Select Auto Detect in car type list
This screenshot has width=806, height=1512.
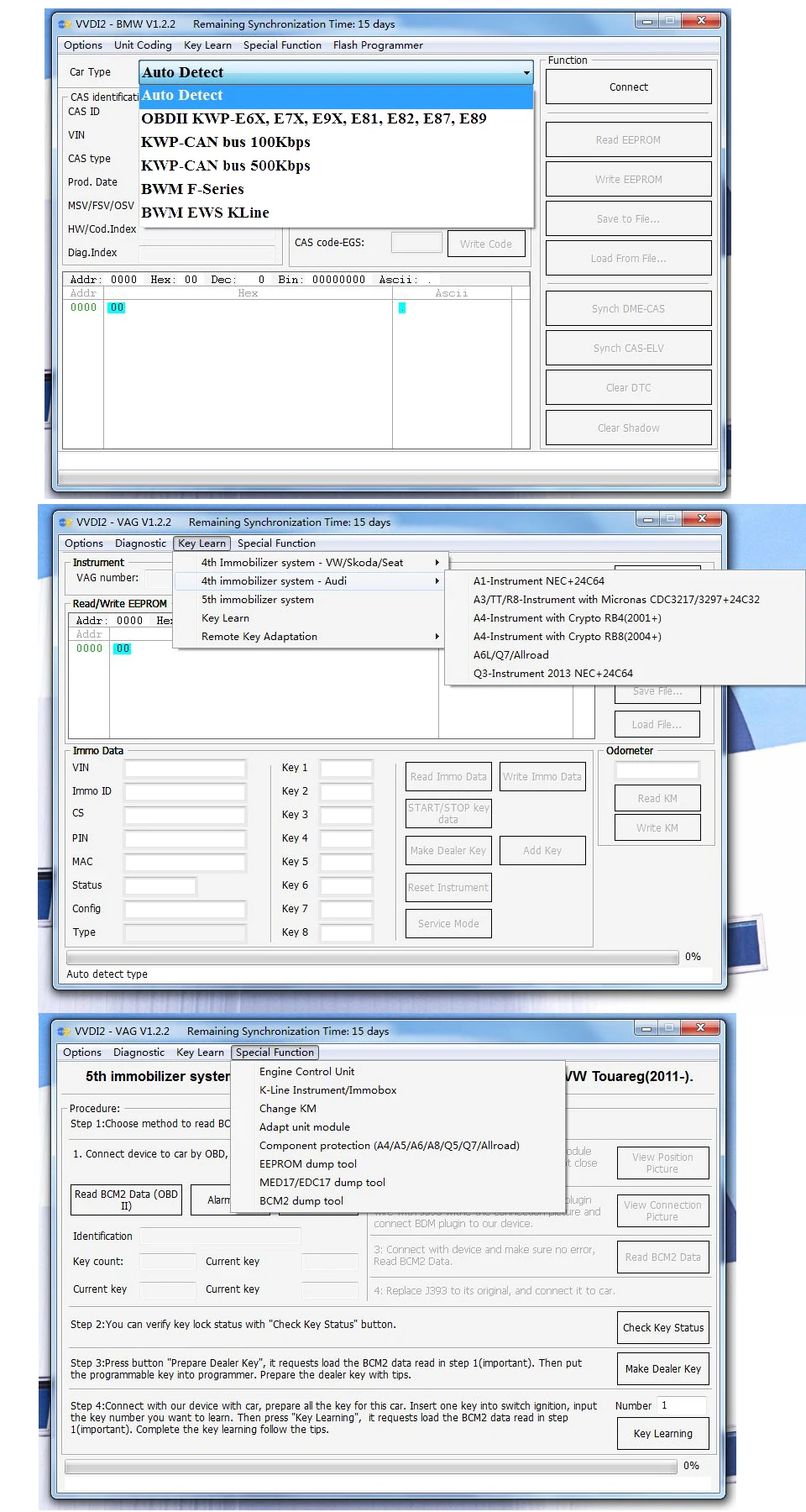pos(336,96)
